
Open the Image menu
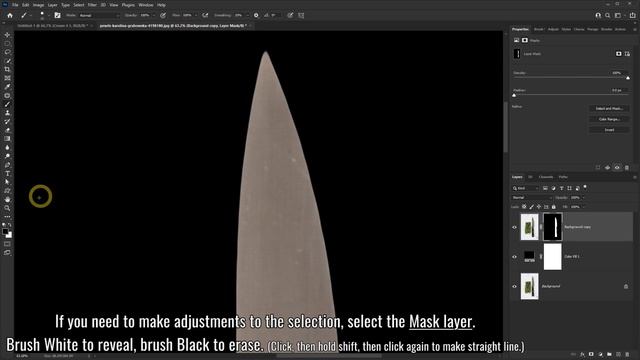[x=38, y=5]
